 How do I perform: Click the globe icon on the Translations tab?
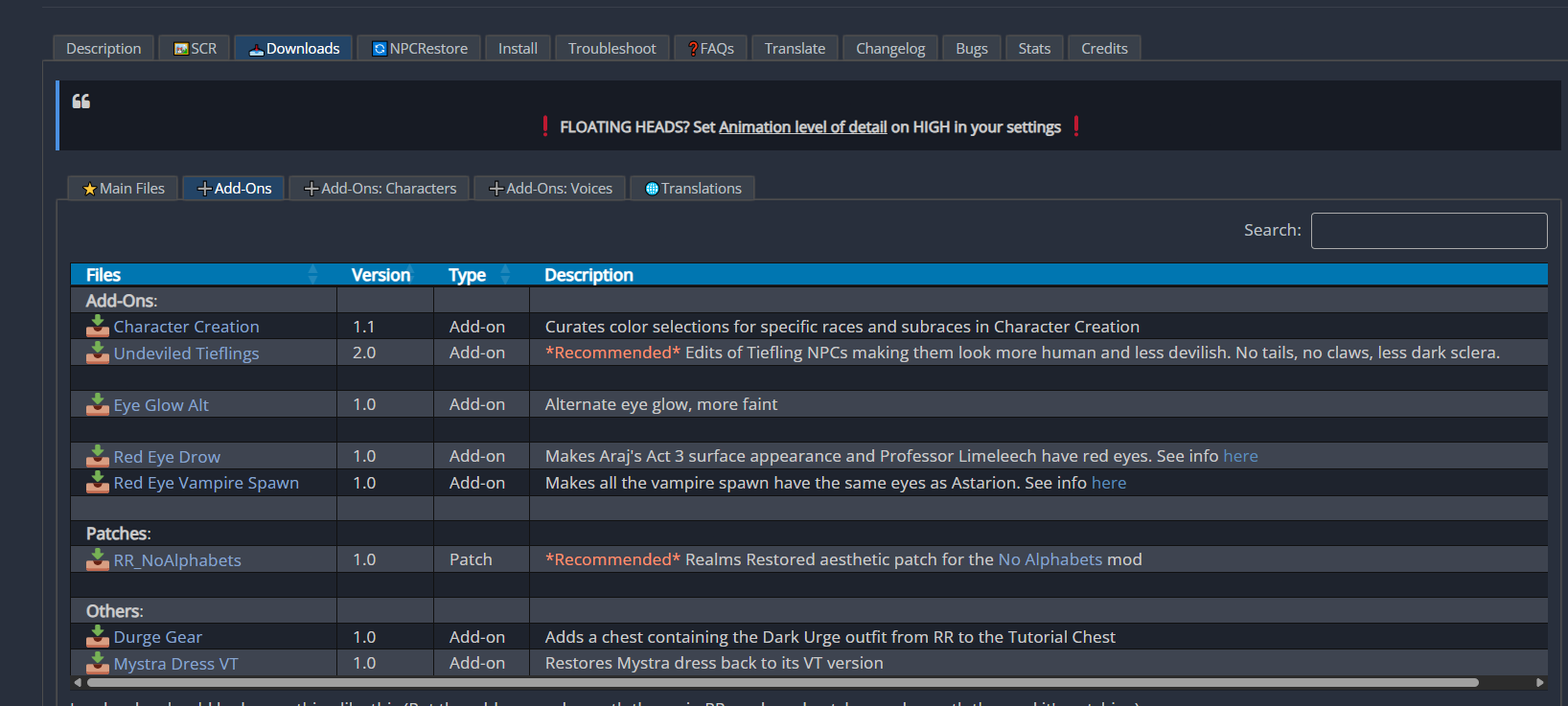(652, 189)
